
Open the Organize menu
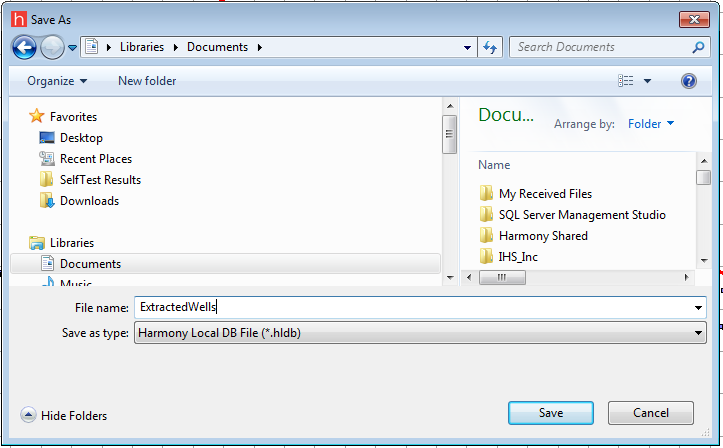coord(57,81)
